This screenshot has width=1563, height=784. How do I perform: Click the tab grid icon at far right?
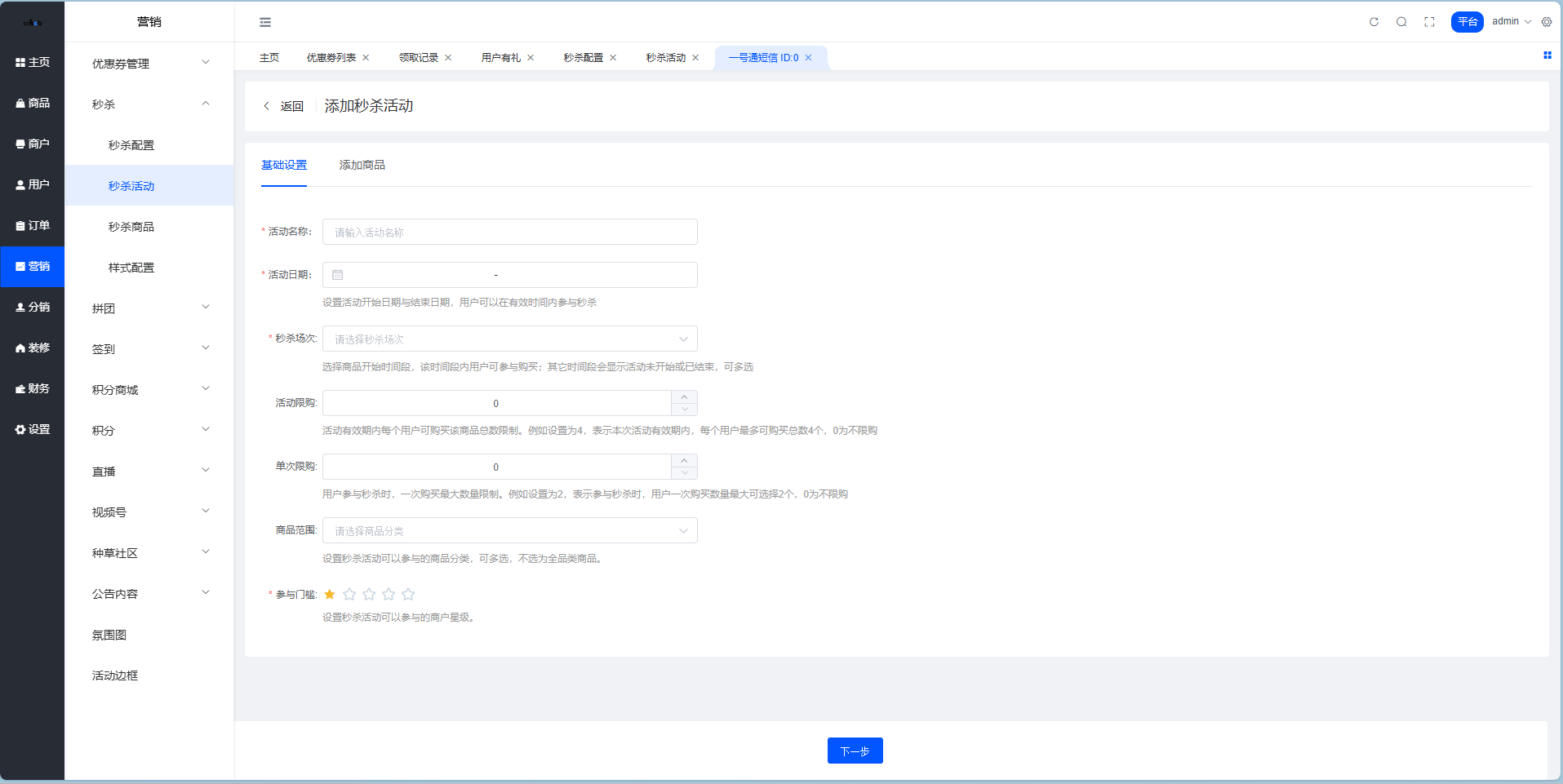1547,55
